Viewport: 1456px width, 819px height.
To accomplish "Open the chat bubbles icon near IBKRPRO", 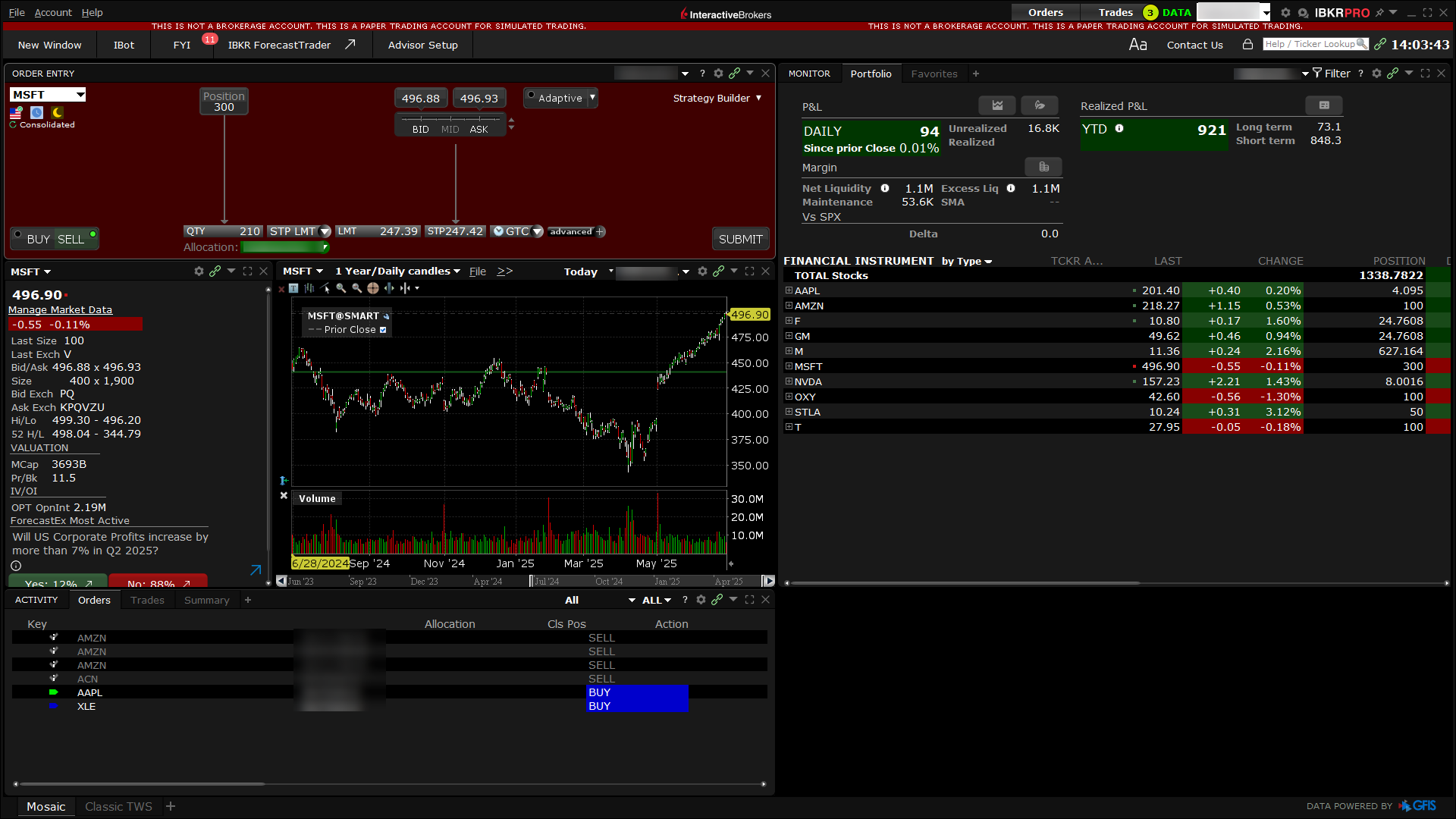I will [1303, 13].
